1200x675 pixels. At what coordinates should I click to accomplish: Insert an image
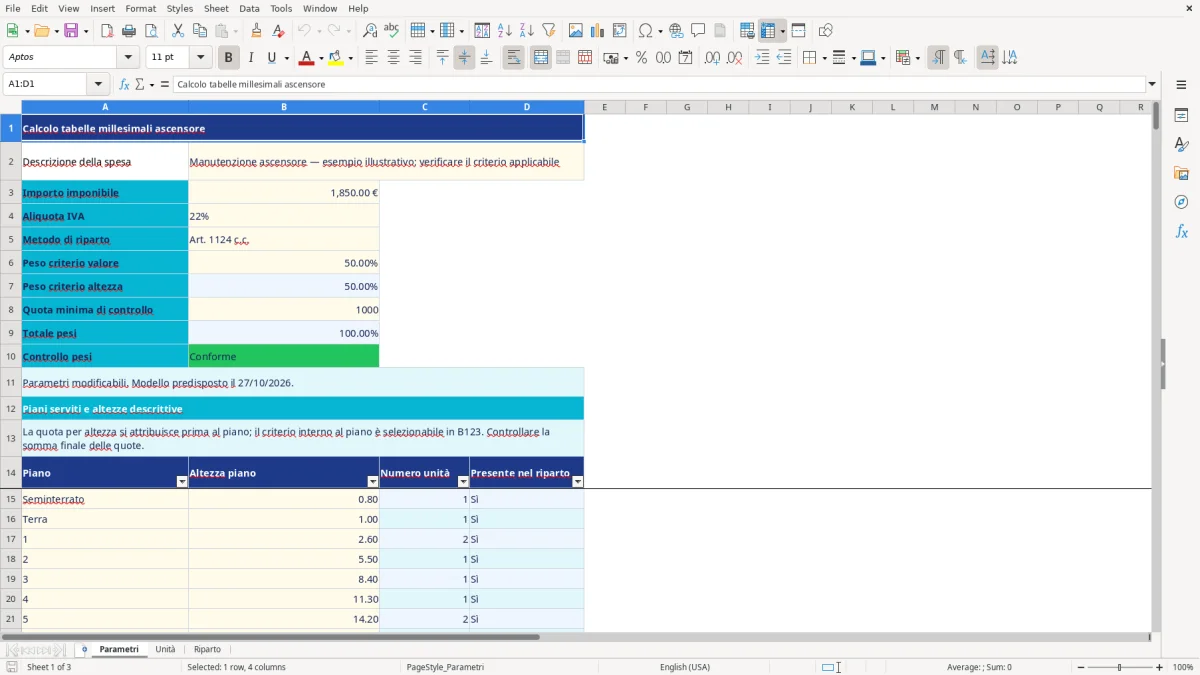[x=576, y=31]
